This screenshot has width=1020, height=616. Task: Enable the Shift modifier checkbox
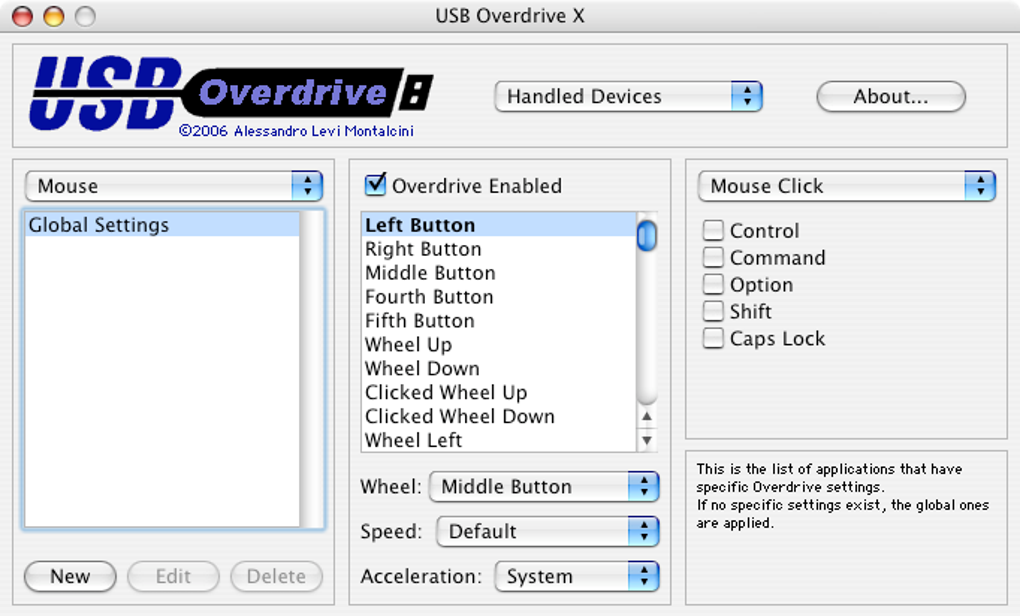point(713,311)
